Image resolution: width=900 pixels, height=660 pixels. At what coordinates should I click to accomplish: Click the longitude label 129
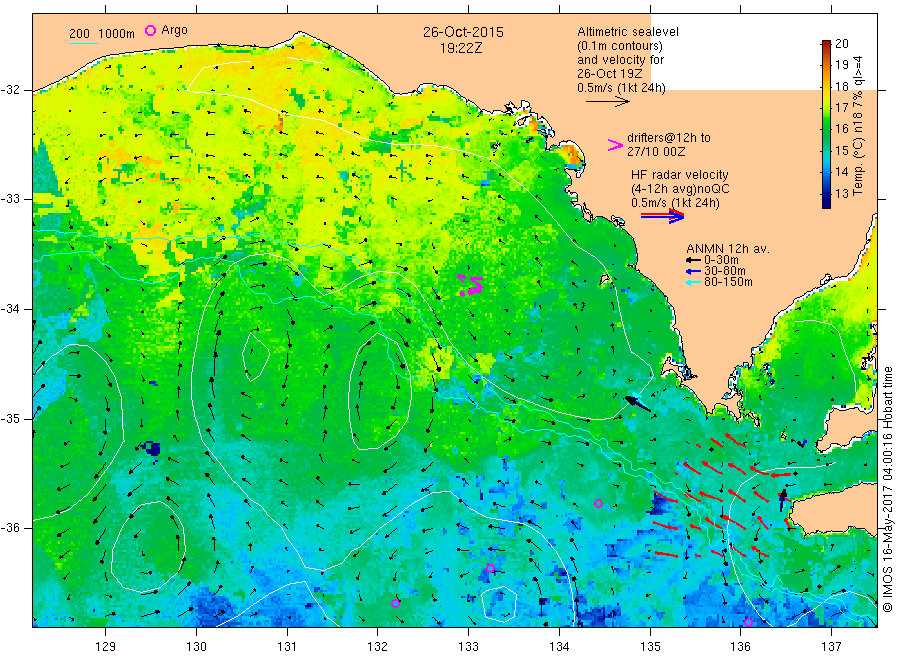[x=106, y=647]
